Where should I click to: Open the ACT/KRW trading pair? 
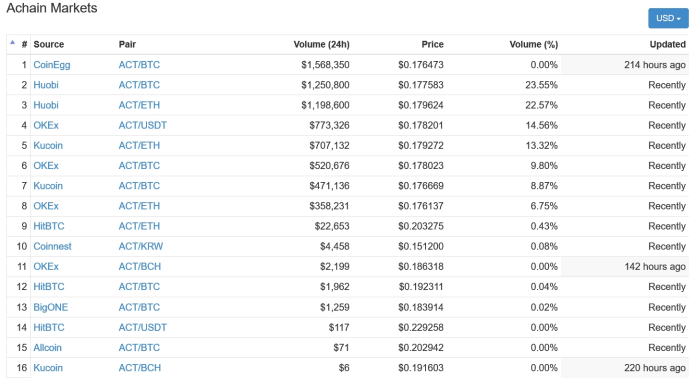tap(141, 246)
